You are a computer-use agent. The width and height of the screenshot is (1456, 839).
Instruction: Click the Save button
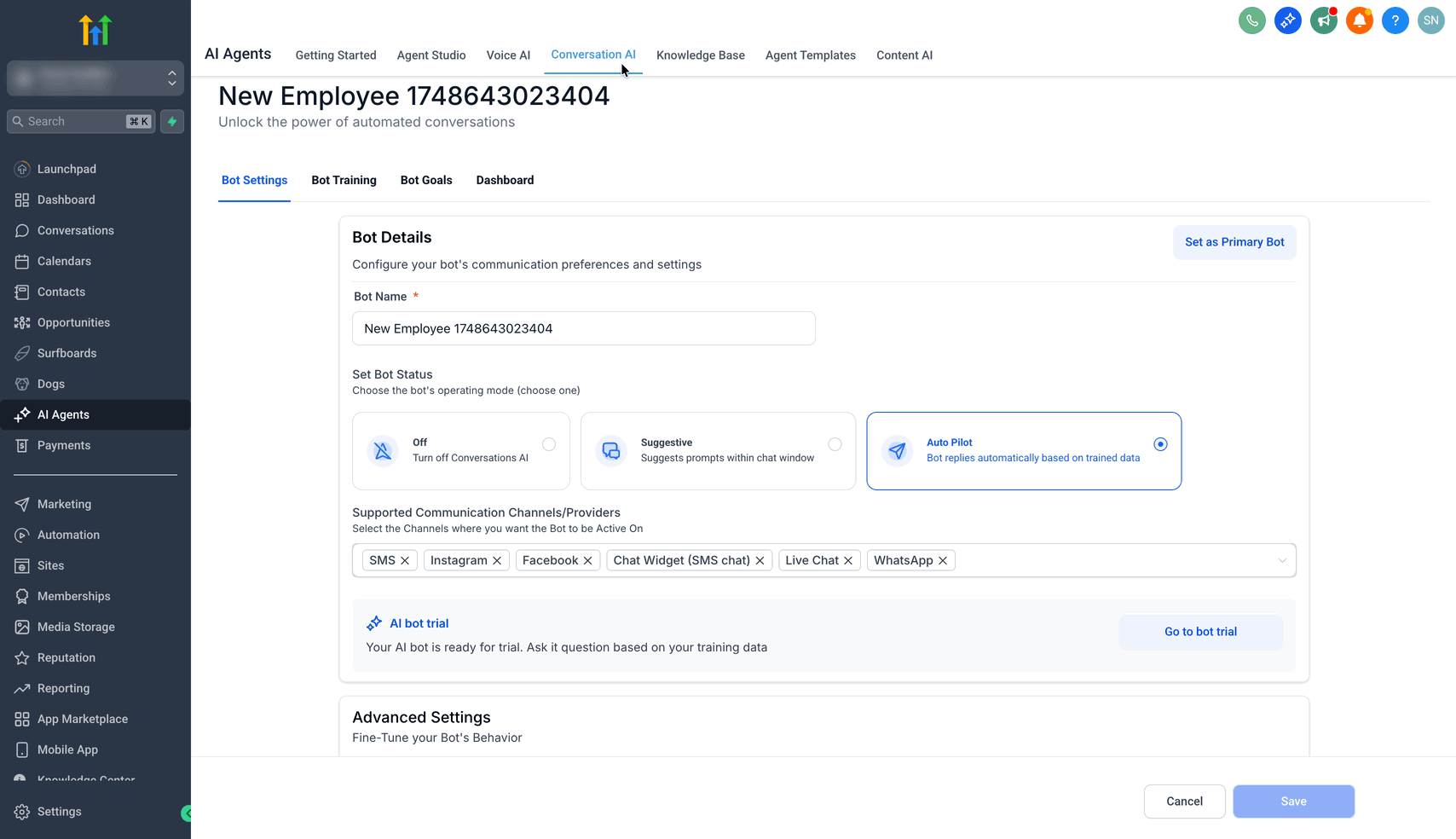(x=1293, y=801)
